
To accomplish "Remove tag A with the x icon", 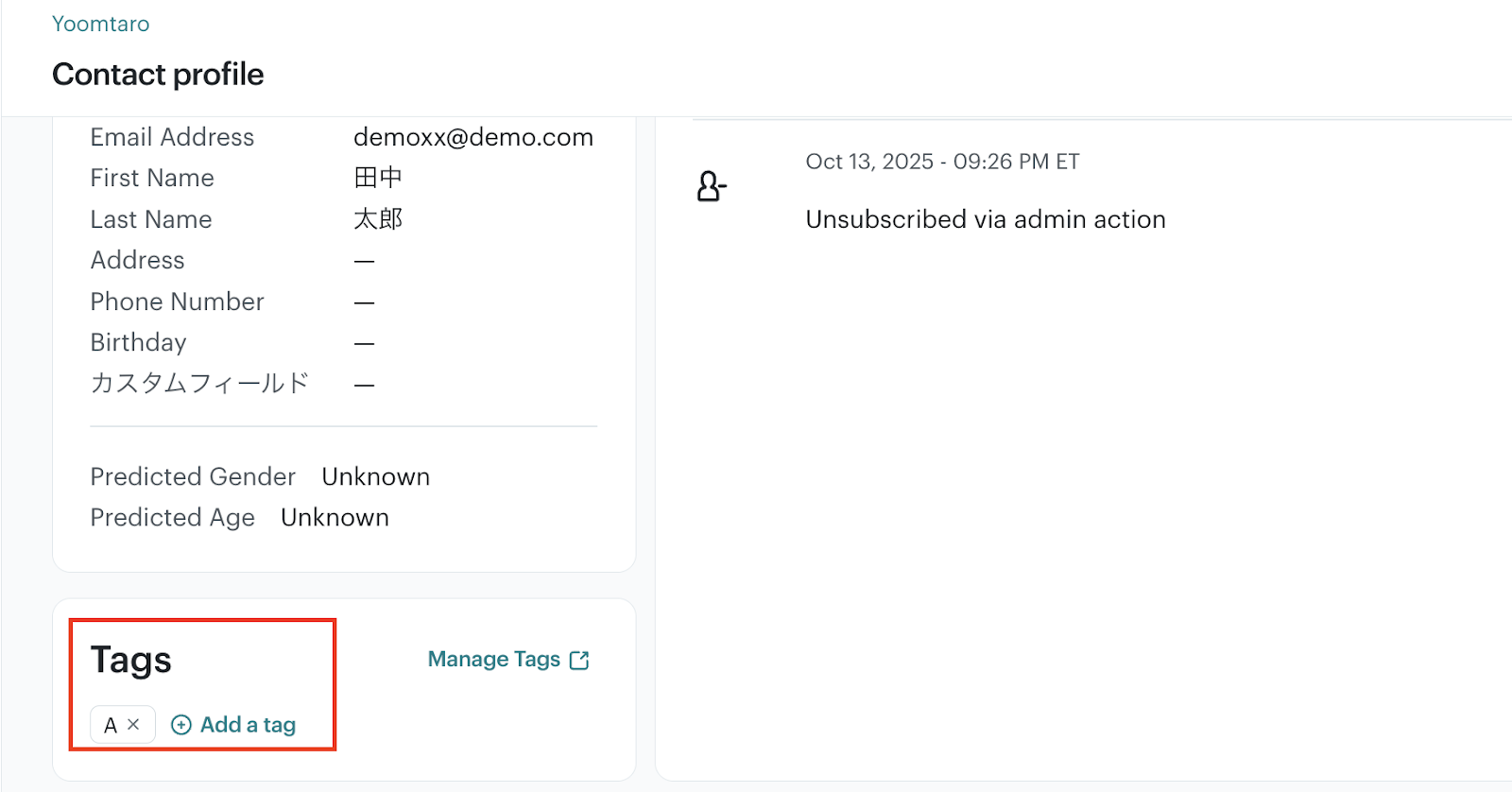I will coord(133,724).
